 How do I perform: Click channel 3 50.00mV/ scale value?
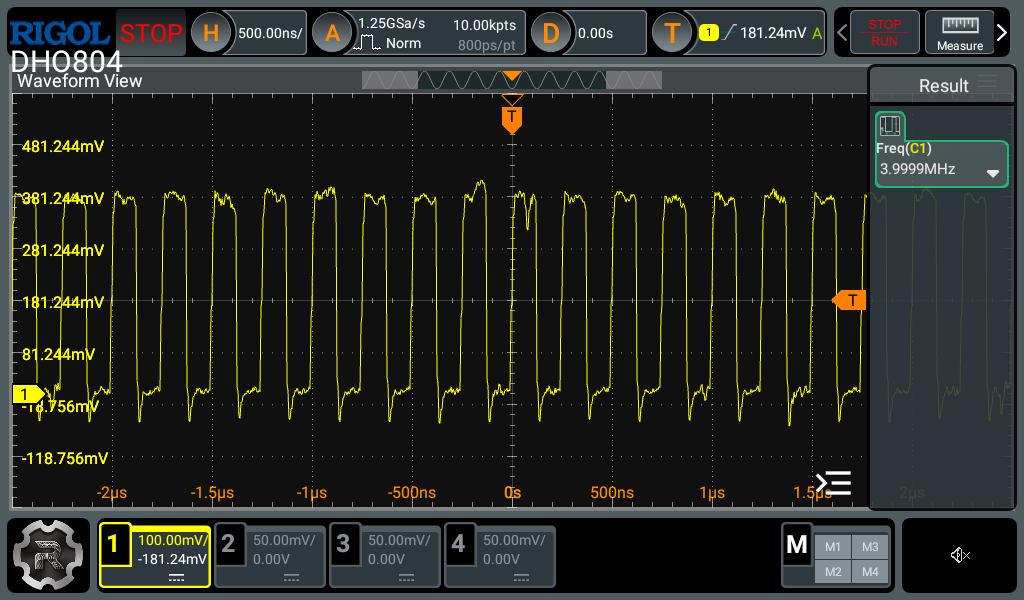(399, 540)
